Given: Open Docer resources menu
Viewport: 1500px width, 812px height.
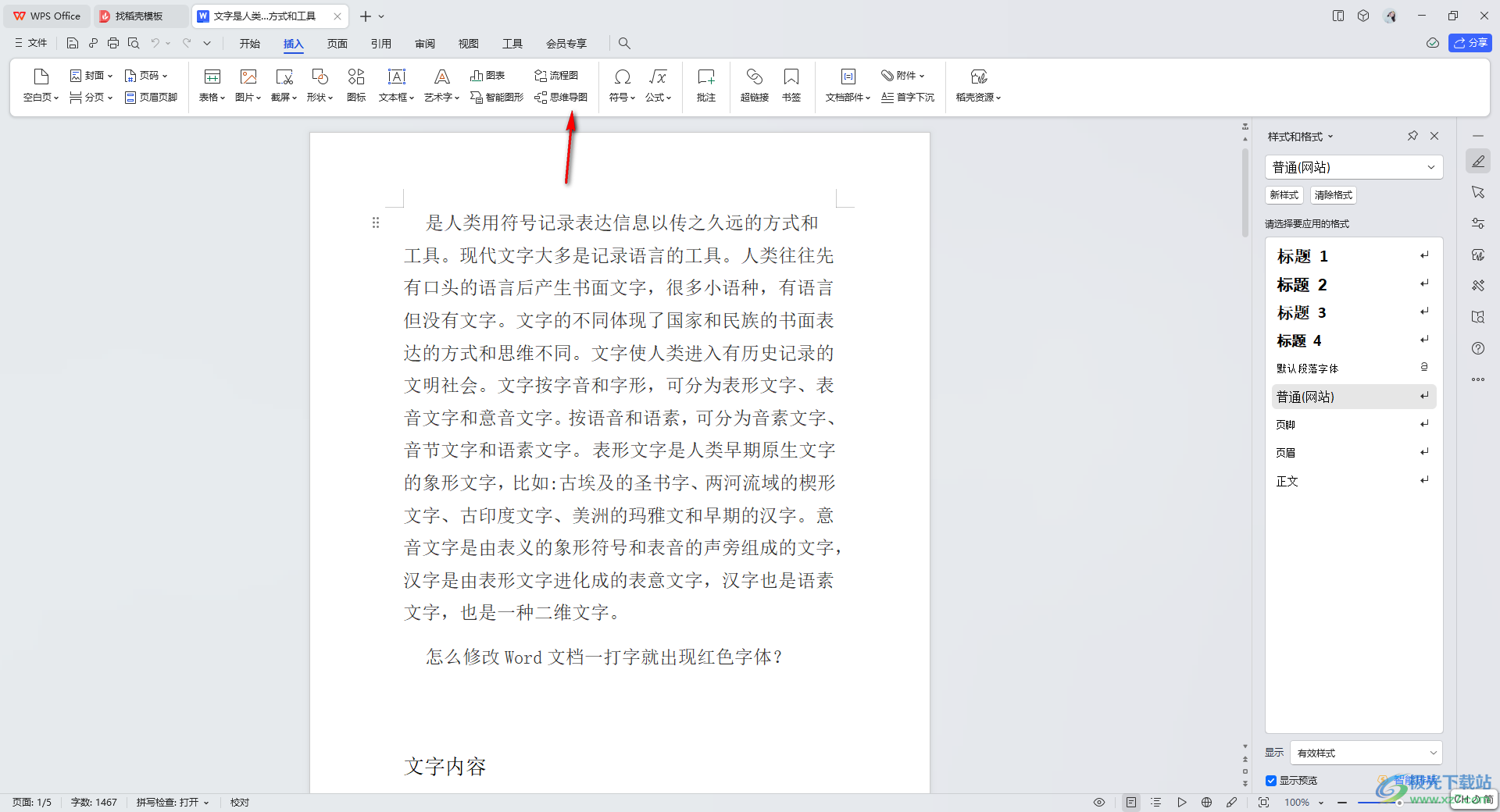Looking at the screenshot, I should point(979,85).
